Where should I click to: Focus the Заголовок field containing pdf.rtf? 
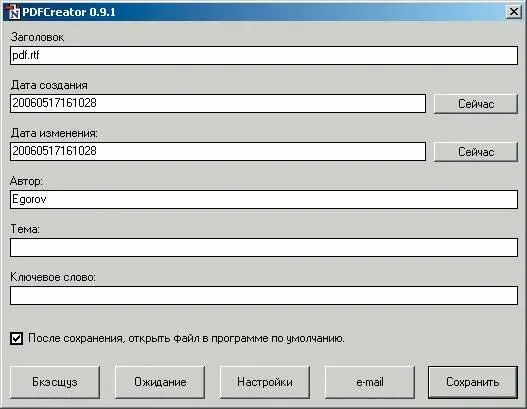point(264,55)
